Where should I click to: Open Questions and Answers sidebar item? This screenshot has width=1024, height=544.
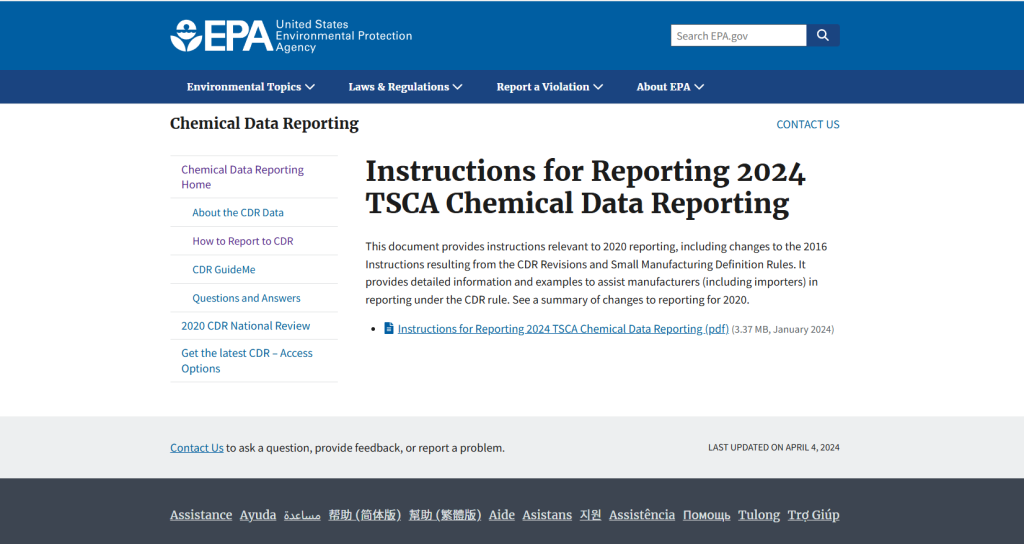point(246,298)
